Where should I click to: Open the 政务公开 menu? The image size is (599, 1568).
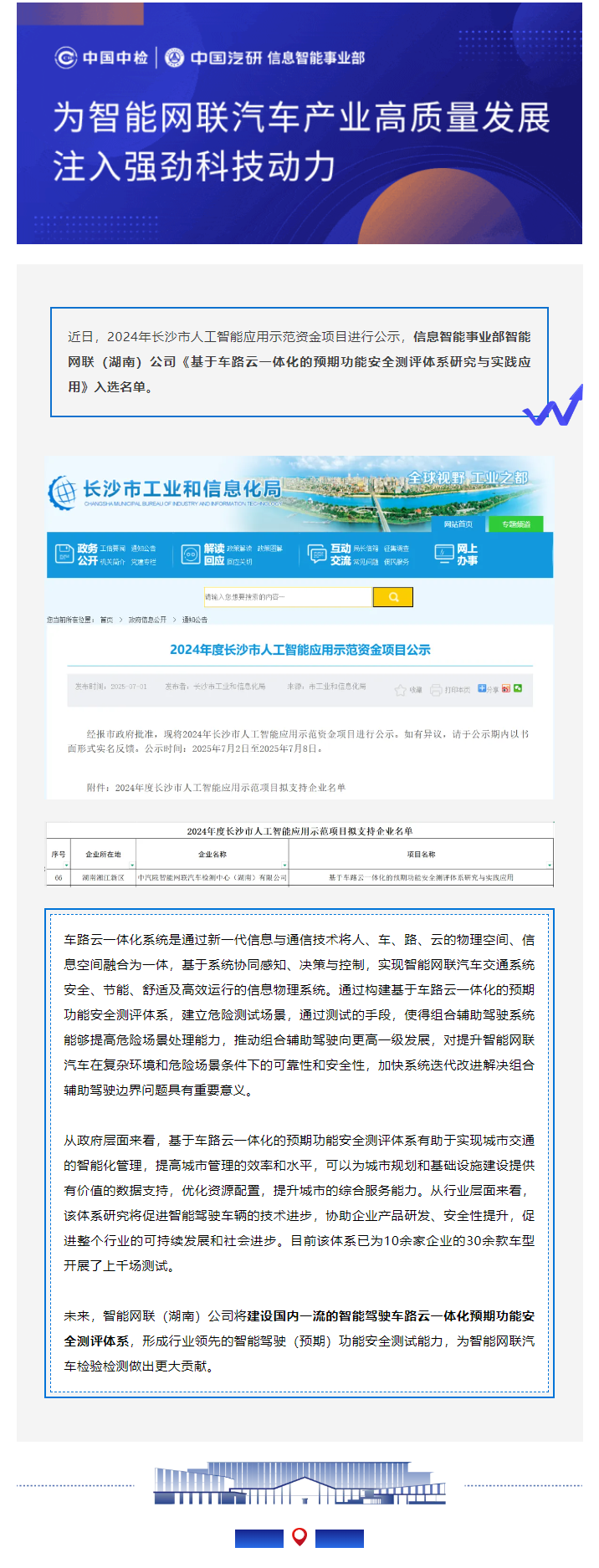pyautogui.click(x=88, y=554)
